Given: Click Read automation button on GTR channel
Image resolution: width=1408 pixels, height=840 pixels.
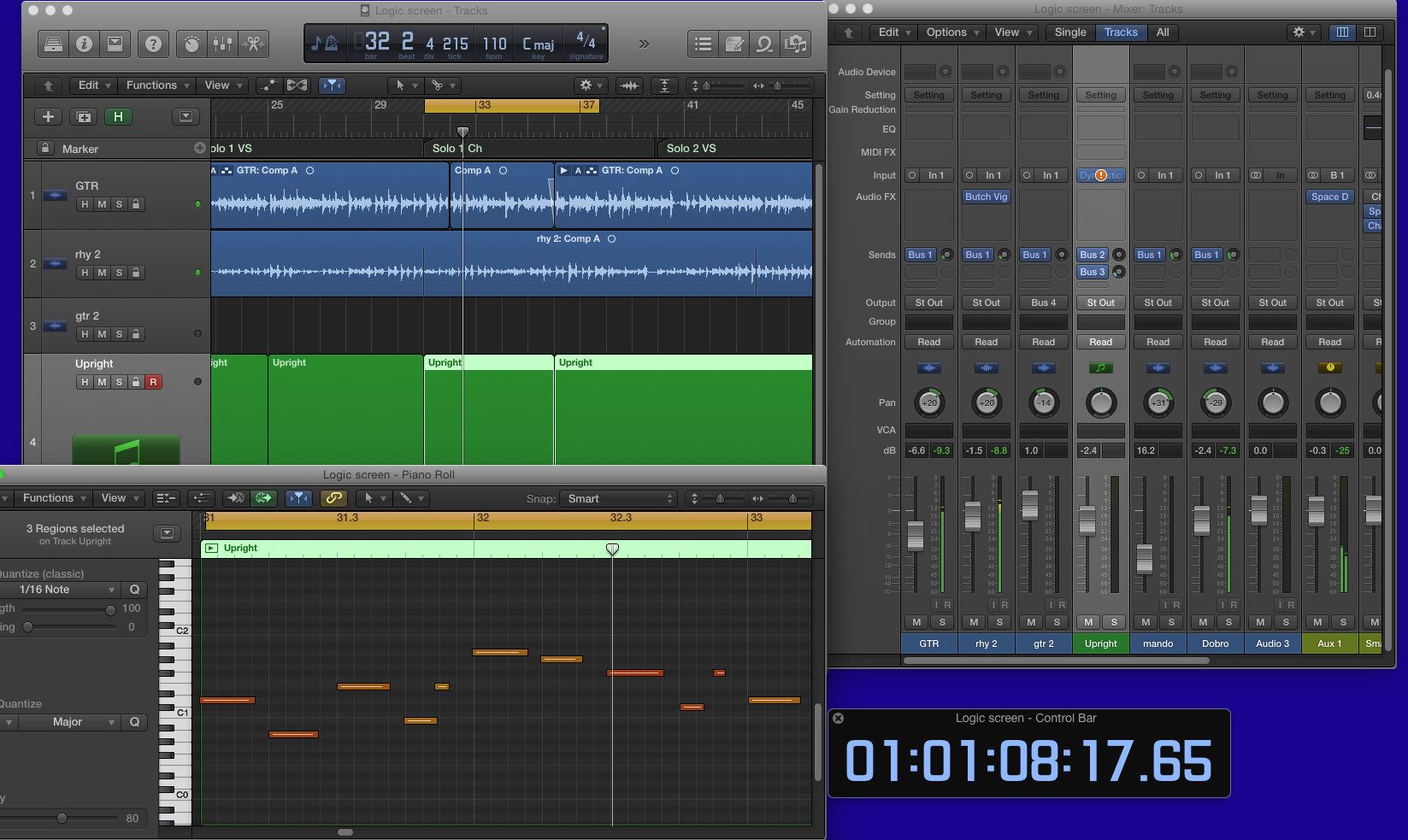Looking at the screenshot, I should (928, 342).
